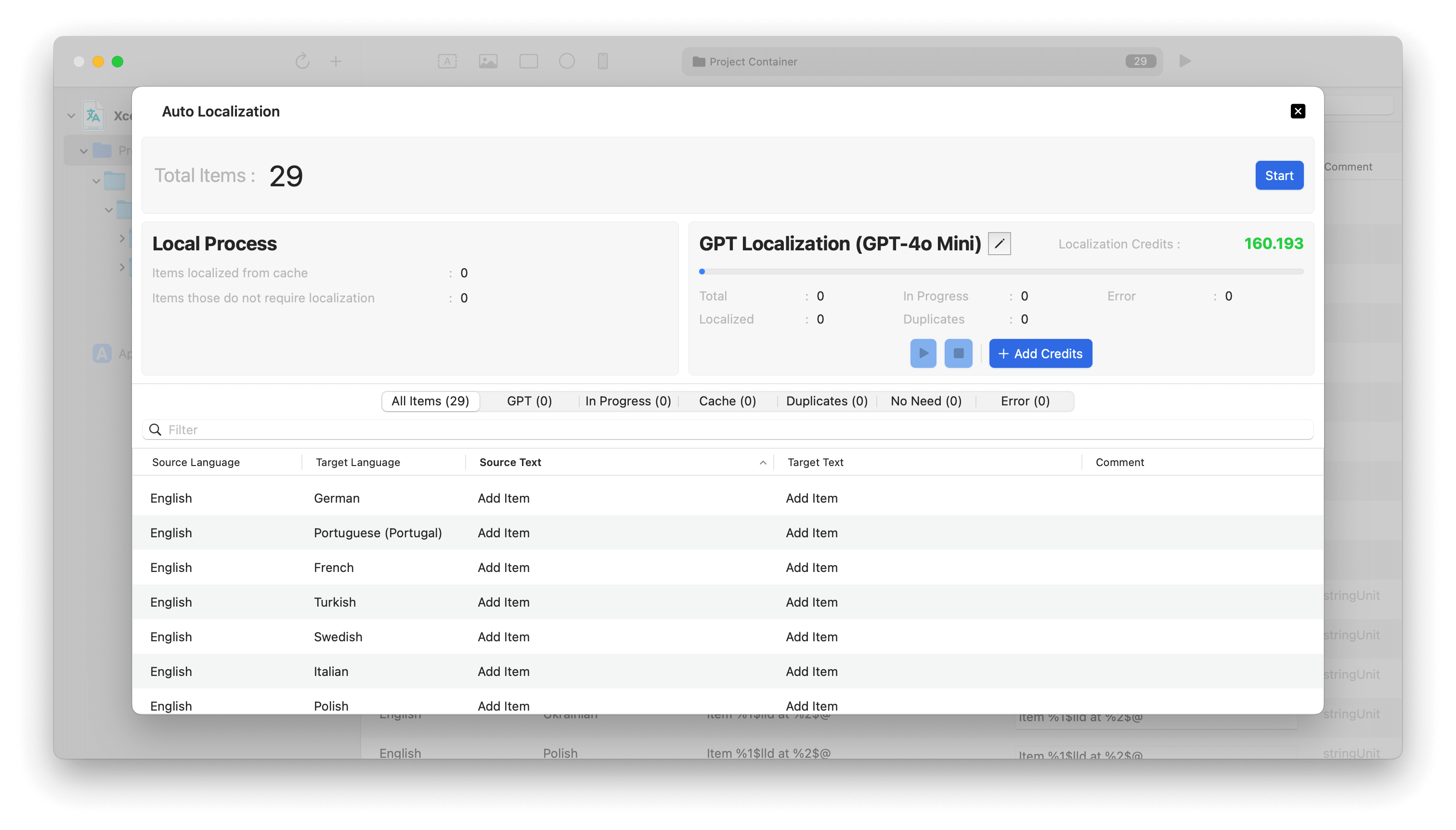
Task: Click the GPT localization stop button
Action: 958,353
